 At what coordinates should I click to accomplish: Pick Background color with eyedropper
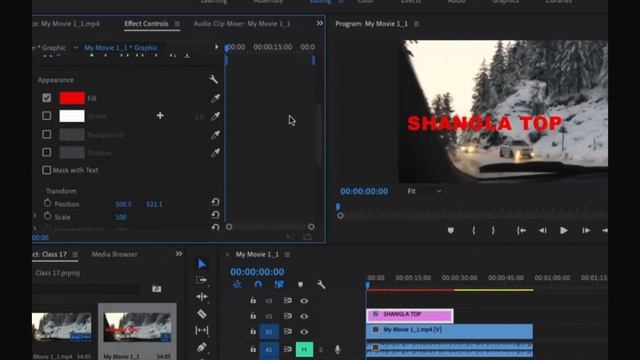tap(215, 135)
